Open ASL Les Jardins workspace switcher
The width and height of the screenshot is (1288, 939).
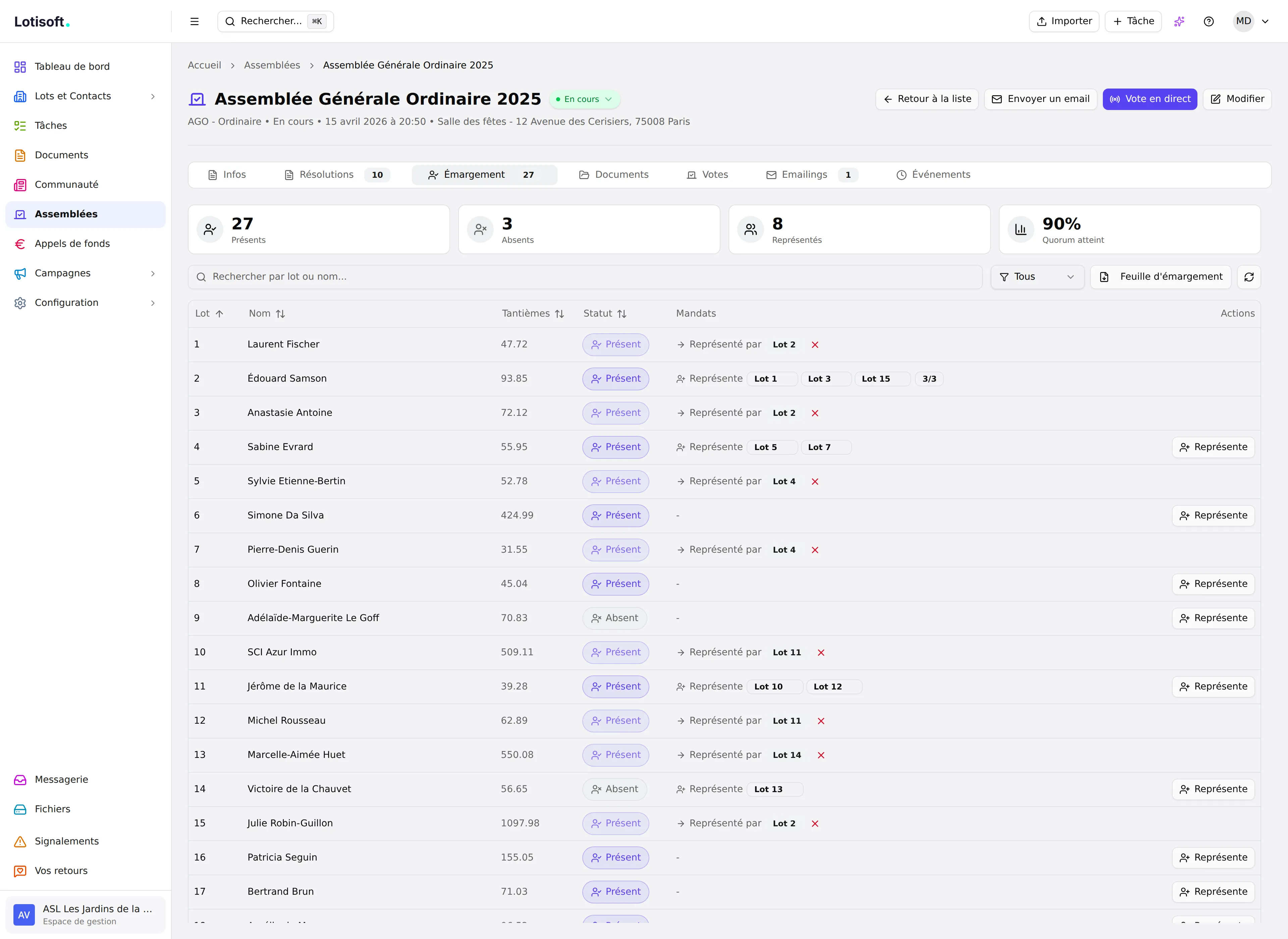pos(85,915)
